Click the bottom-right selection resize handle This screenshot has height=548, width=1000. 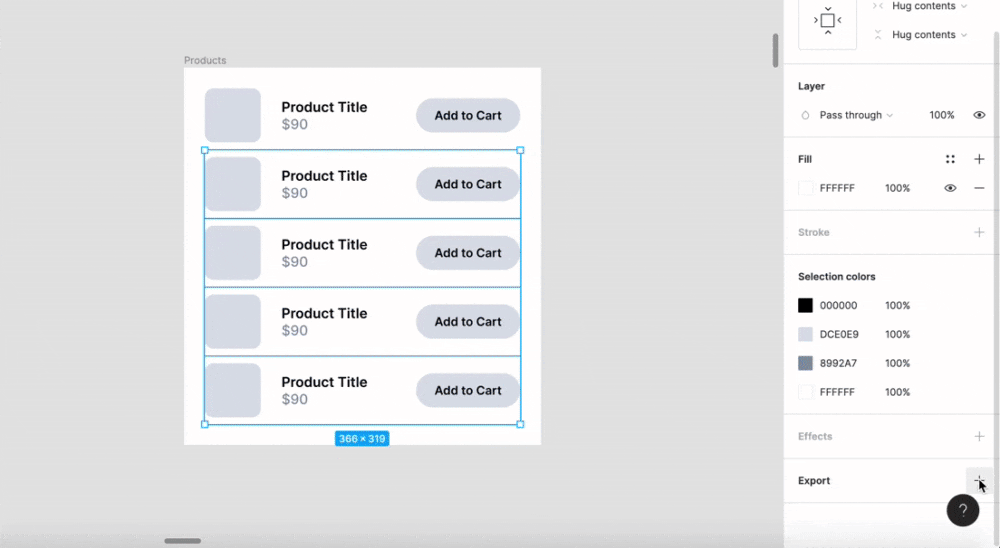point(520,424)
